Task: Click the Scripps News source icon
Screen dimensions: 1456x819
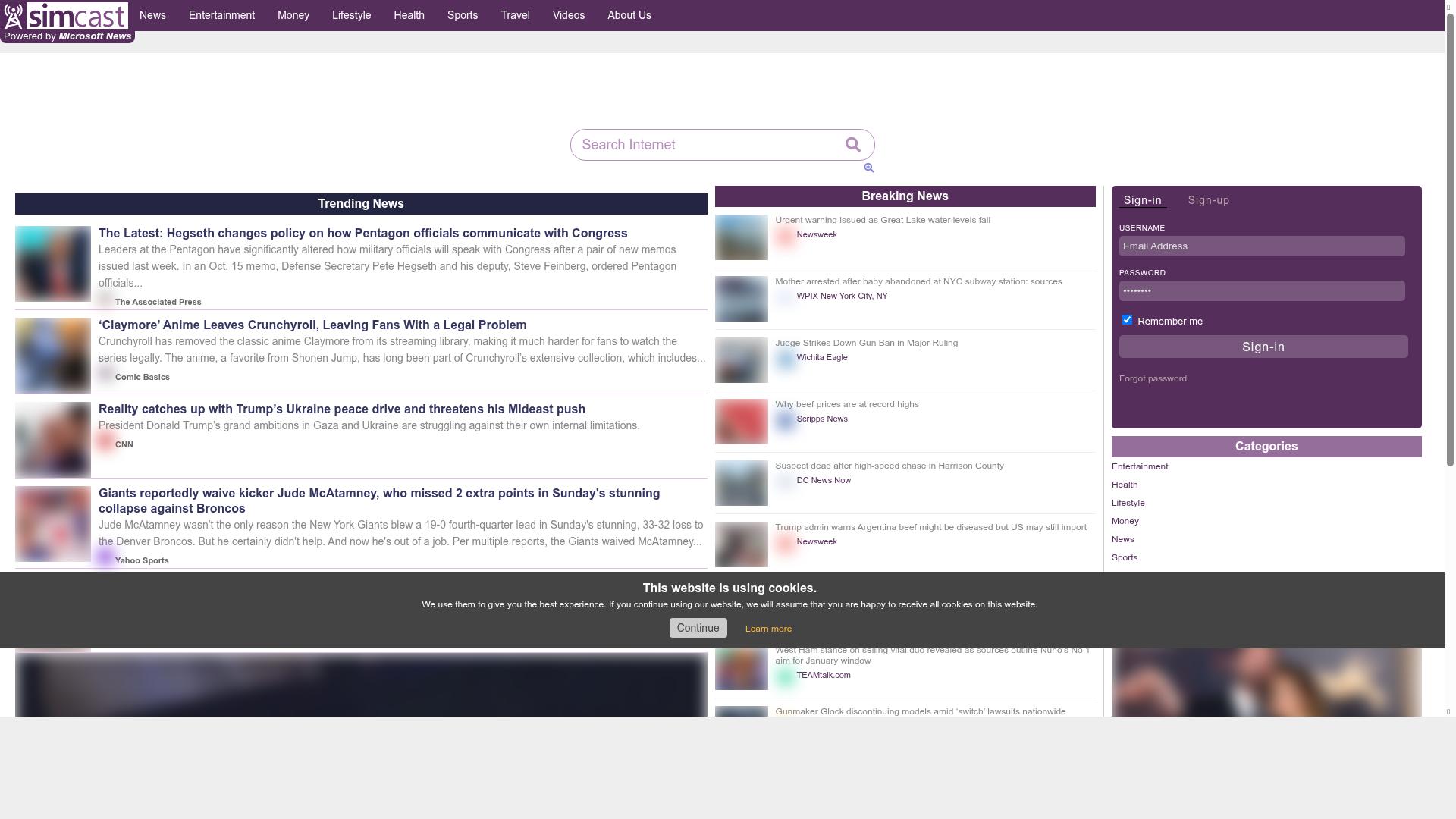Action: coord(785,420)
